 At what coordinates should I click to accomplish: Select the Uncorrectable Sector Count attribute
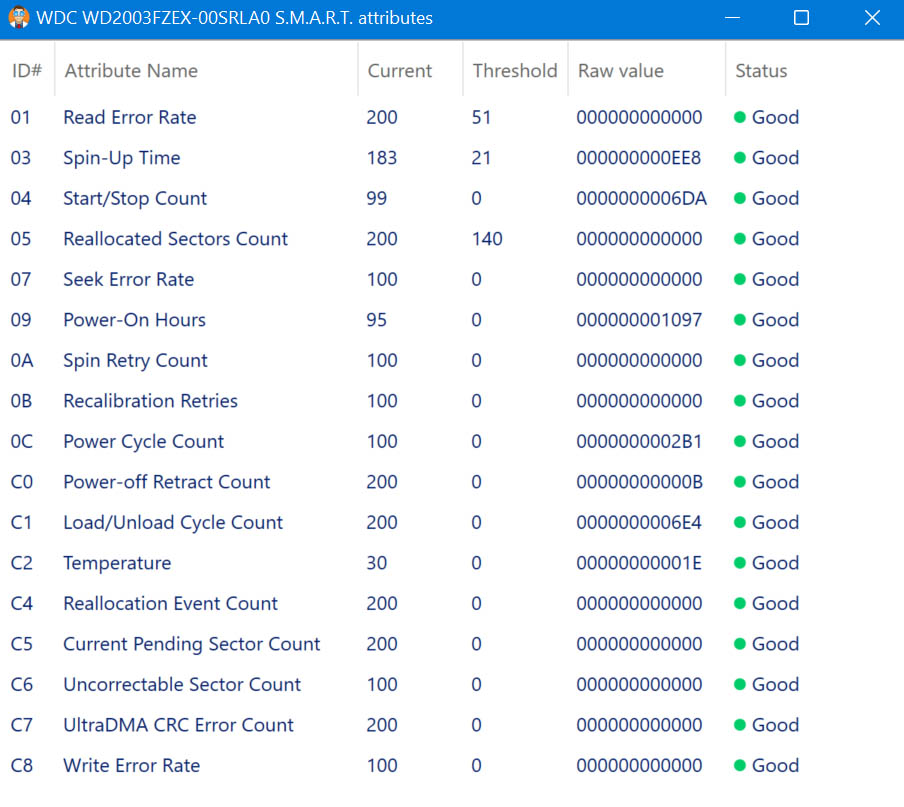click(x=182, y=684)
